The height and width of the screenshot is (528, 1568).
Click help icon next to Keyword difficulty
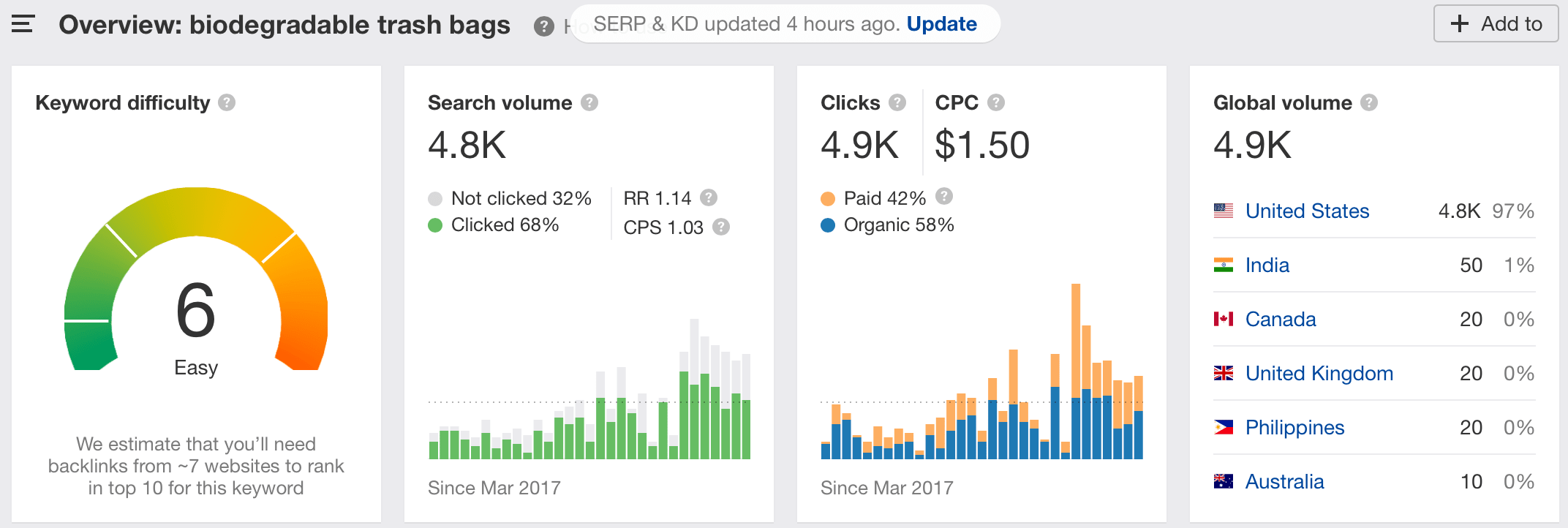(x=227, y=102)
